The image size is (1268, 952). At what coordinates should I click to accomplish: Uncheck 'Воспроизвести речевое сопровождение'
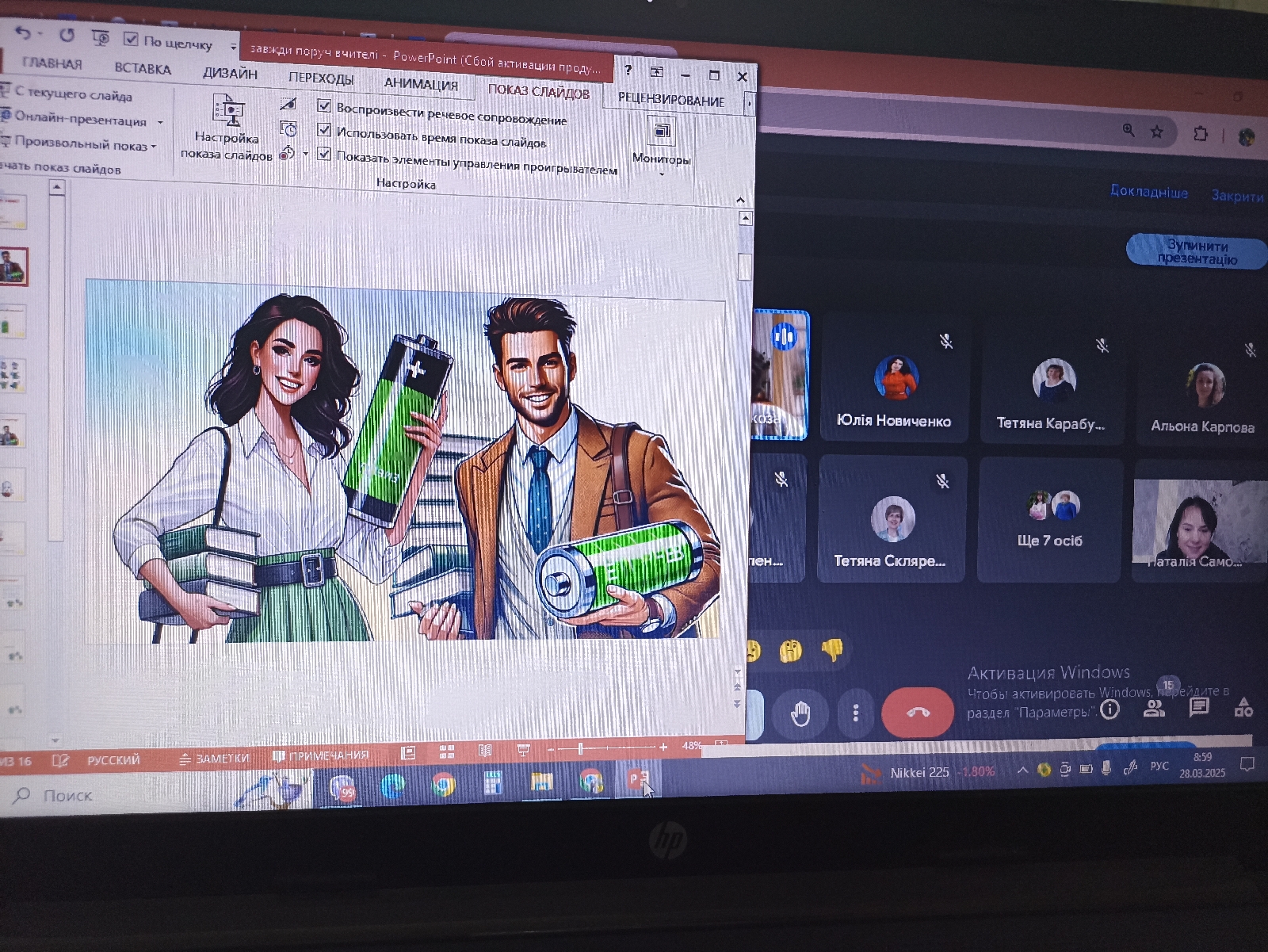click(x=324, y=105)
